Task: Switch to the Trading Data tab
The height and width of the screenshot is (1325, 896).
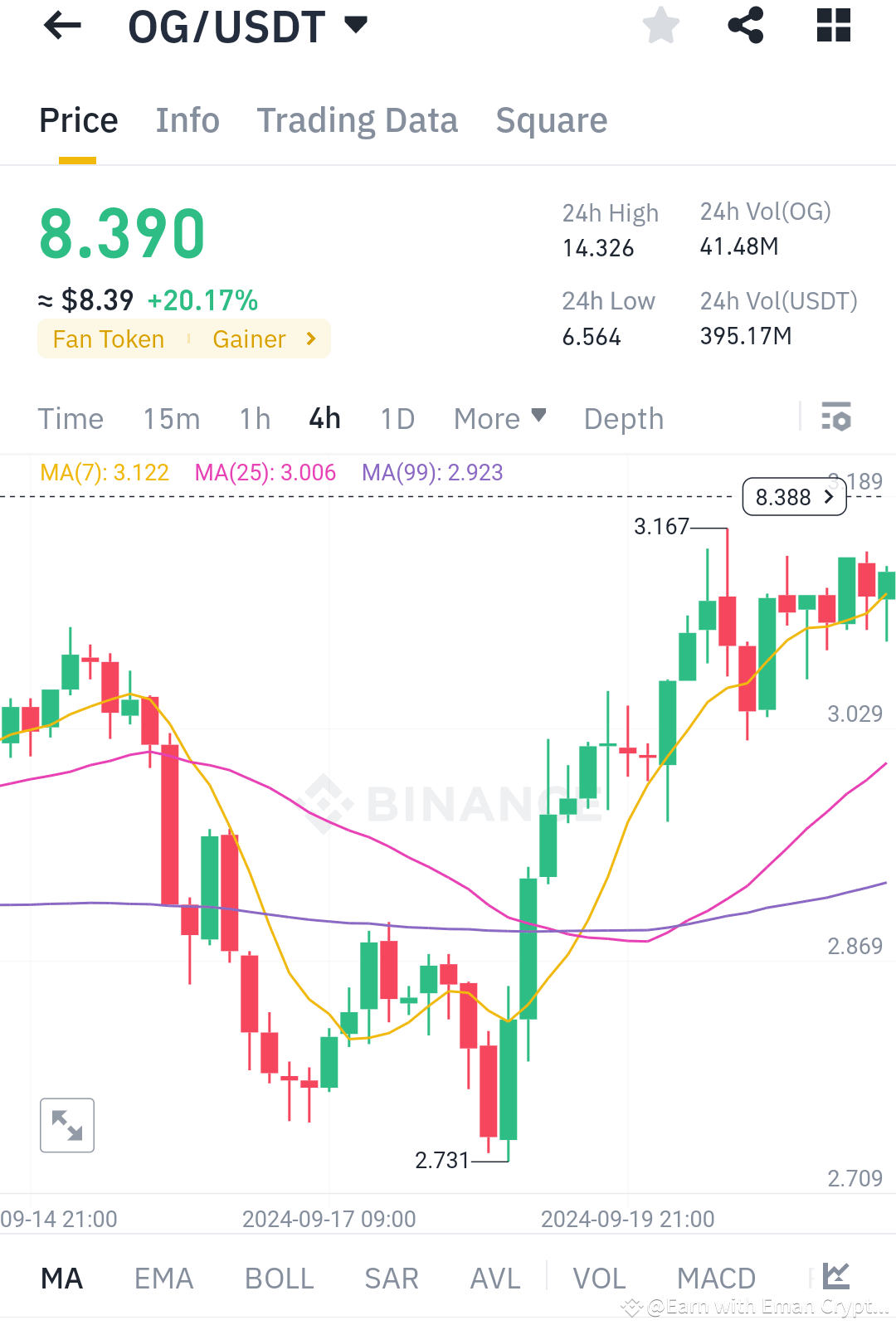Action: tap(358, 120)
